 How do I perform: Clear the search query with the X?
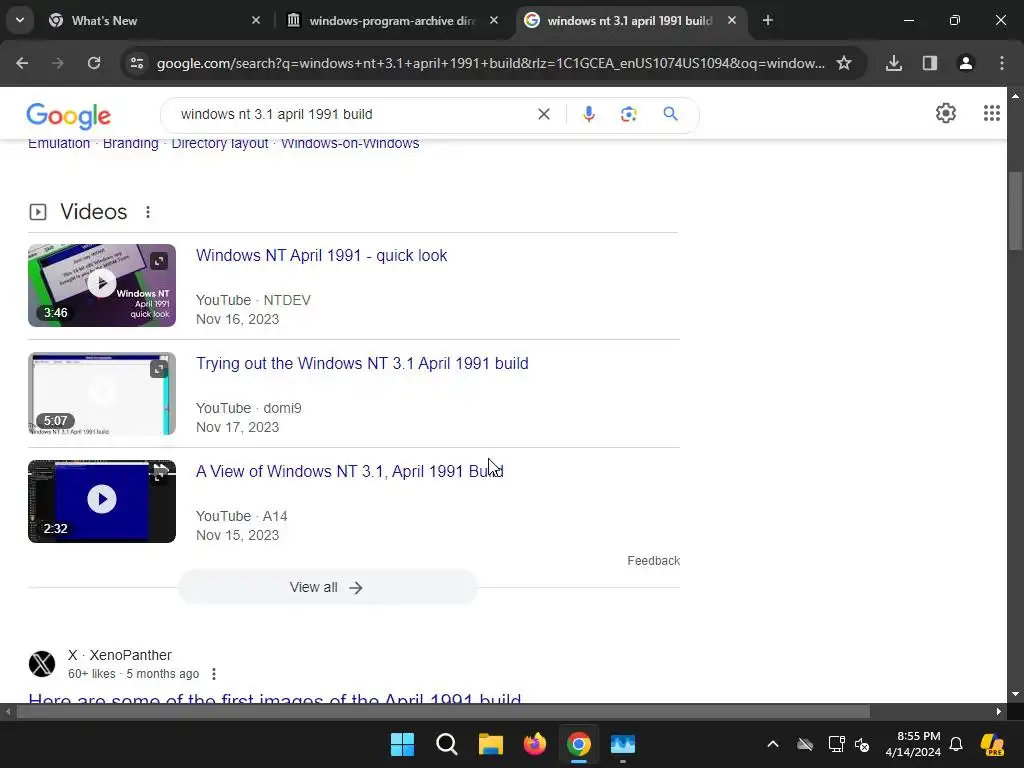(543, 114)
